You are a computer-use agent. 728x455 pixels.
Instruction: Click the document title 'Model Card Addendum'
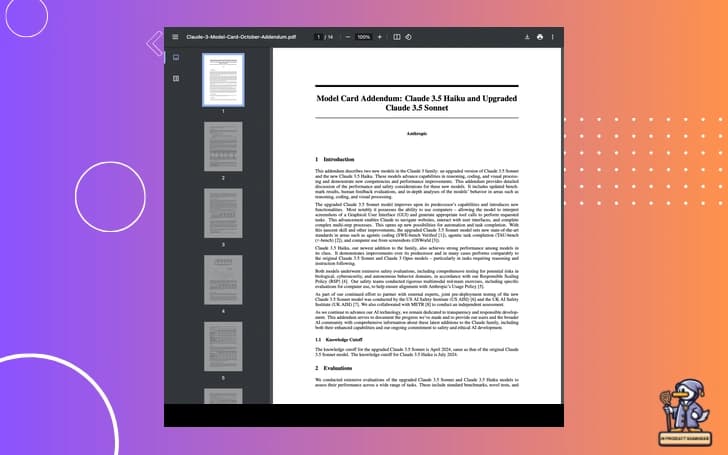point(416,103)
